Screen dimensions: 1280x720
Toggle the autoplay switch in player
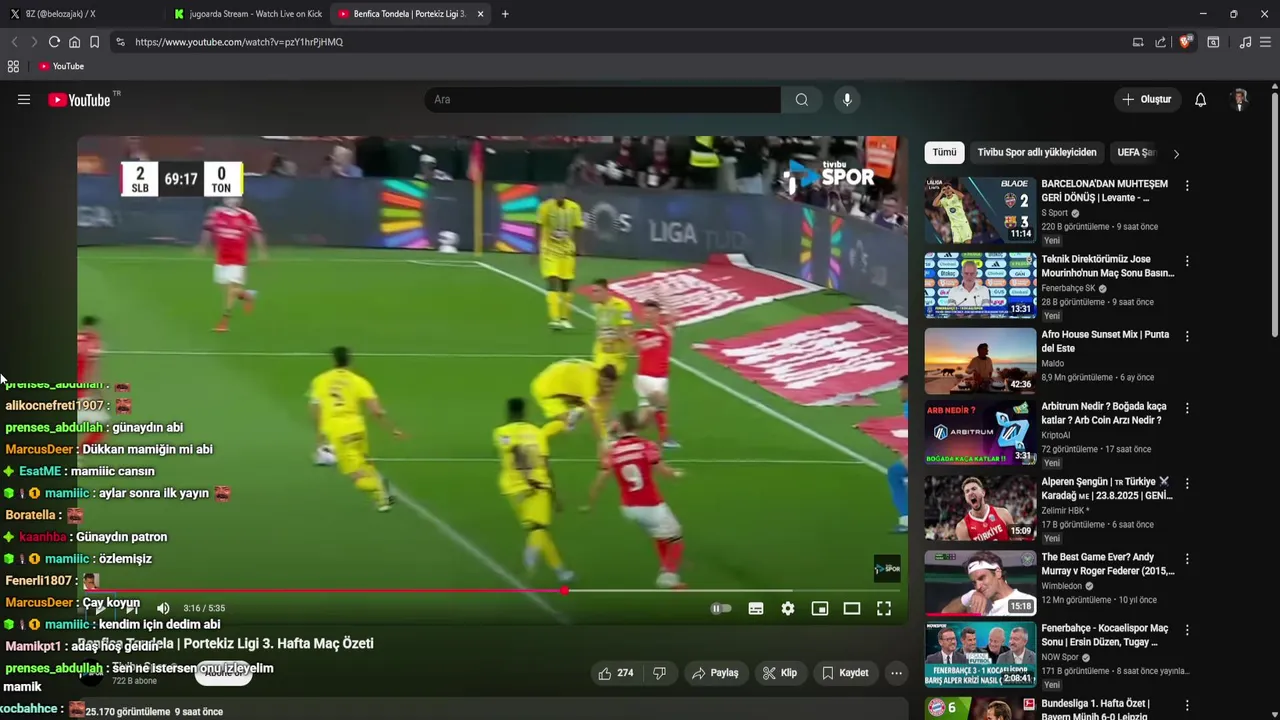[x=721, y=608]
